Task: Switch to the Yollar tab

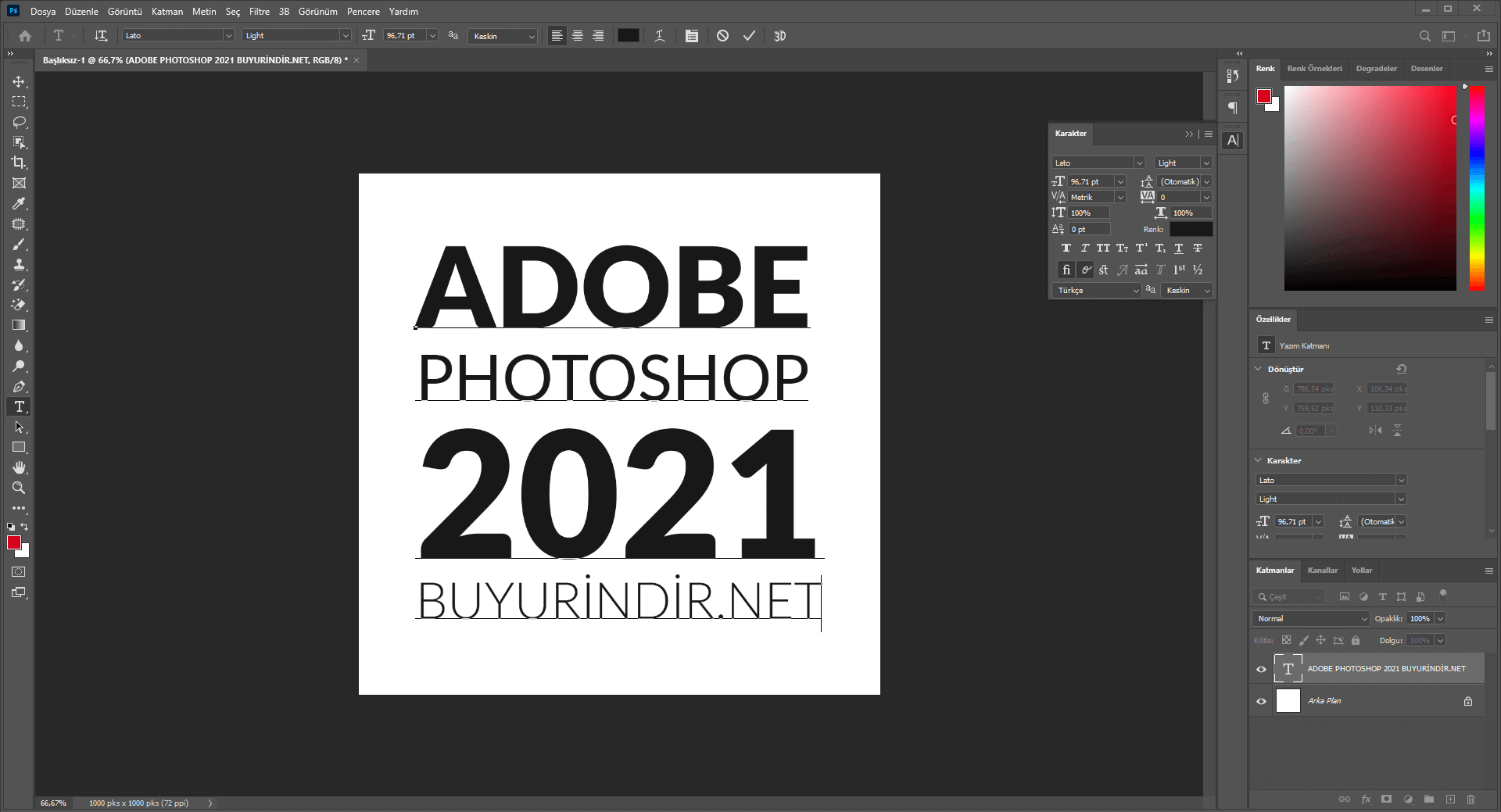Action: (x=1362, y=571)
